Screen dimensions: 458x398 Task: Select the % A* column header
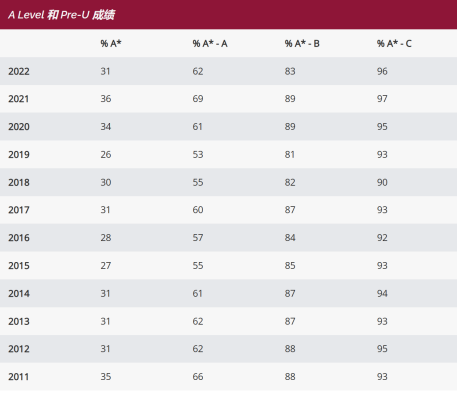[x=111, y=44]
